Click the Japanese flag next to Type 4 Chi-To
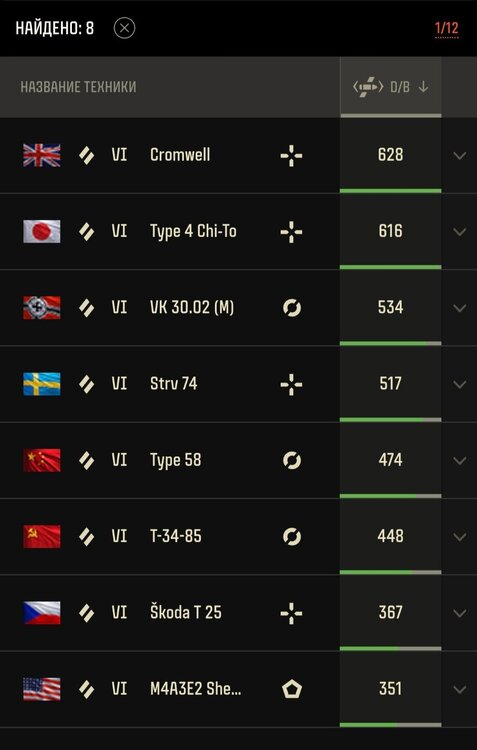The width and height of the screenshot is (477, 750). pyautogui.click(x=42, y=232)
